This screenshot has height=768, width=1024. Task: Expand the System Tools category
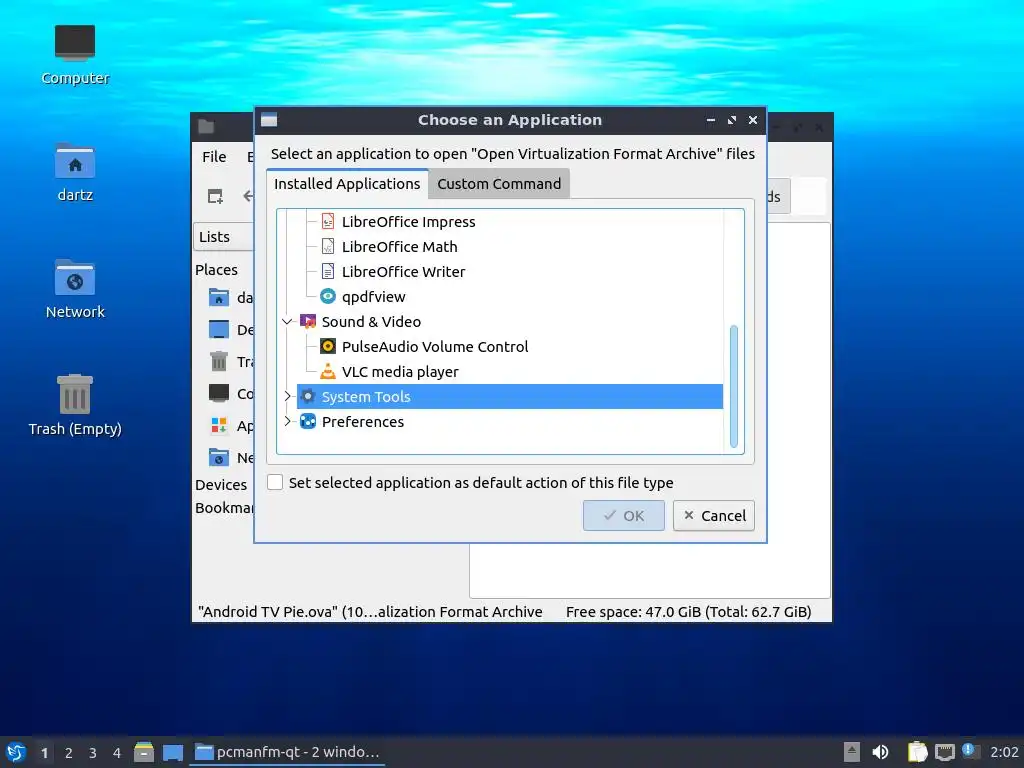[x=287, y=396]
